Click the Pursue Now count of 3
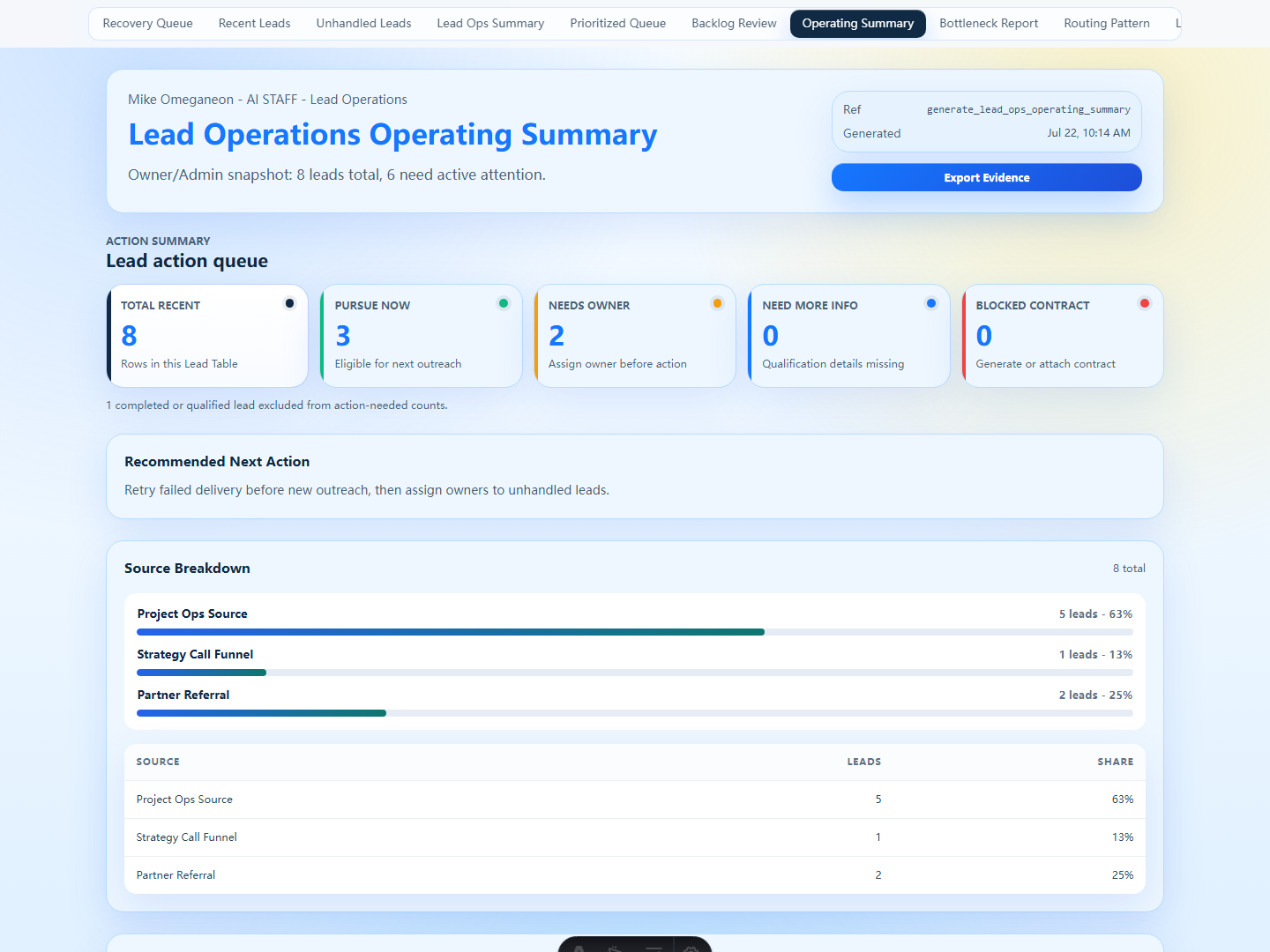 pyautogui.click(x=343, y=336)
